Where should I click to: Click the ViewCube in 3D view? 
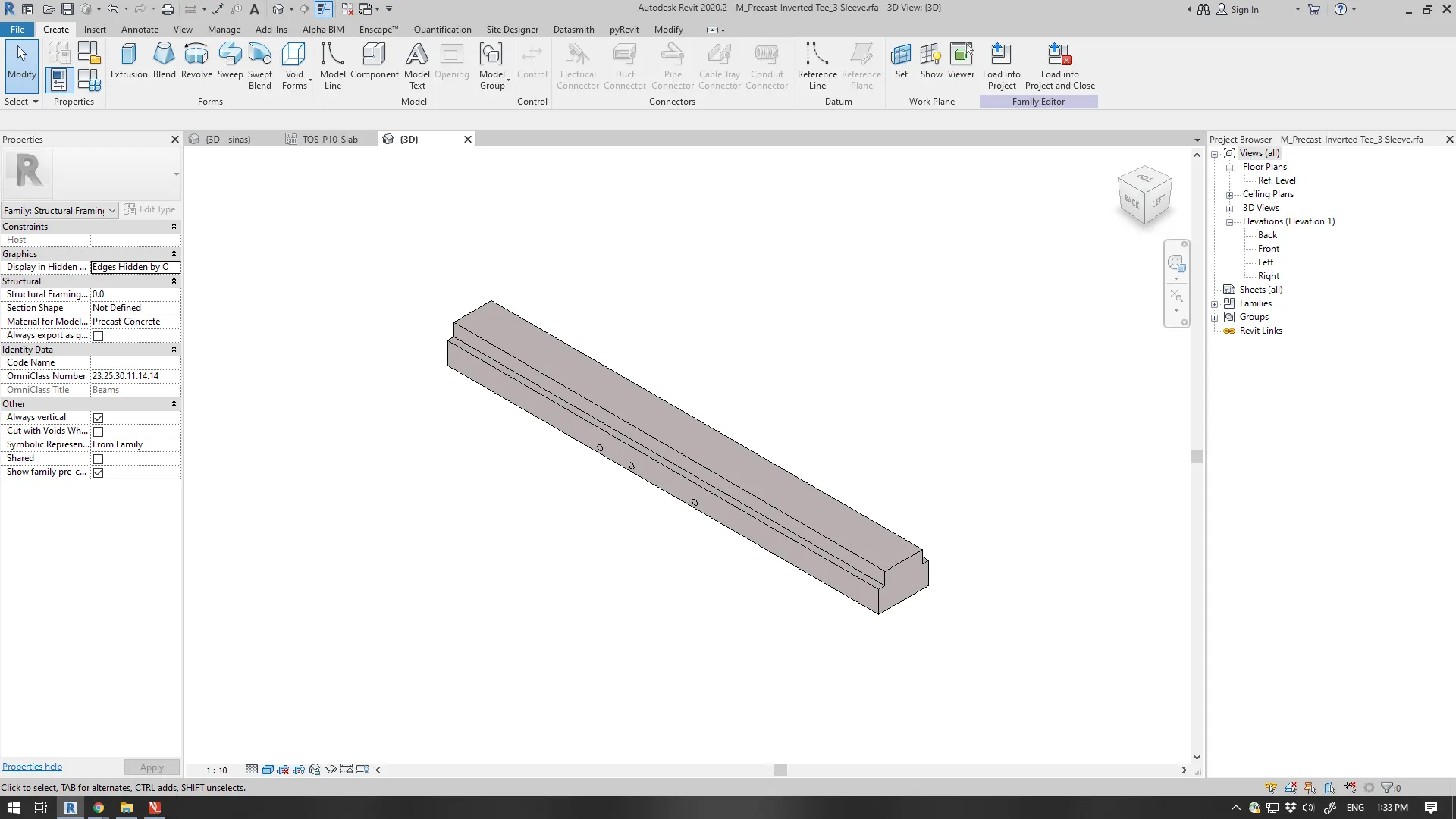[1144, 196]
